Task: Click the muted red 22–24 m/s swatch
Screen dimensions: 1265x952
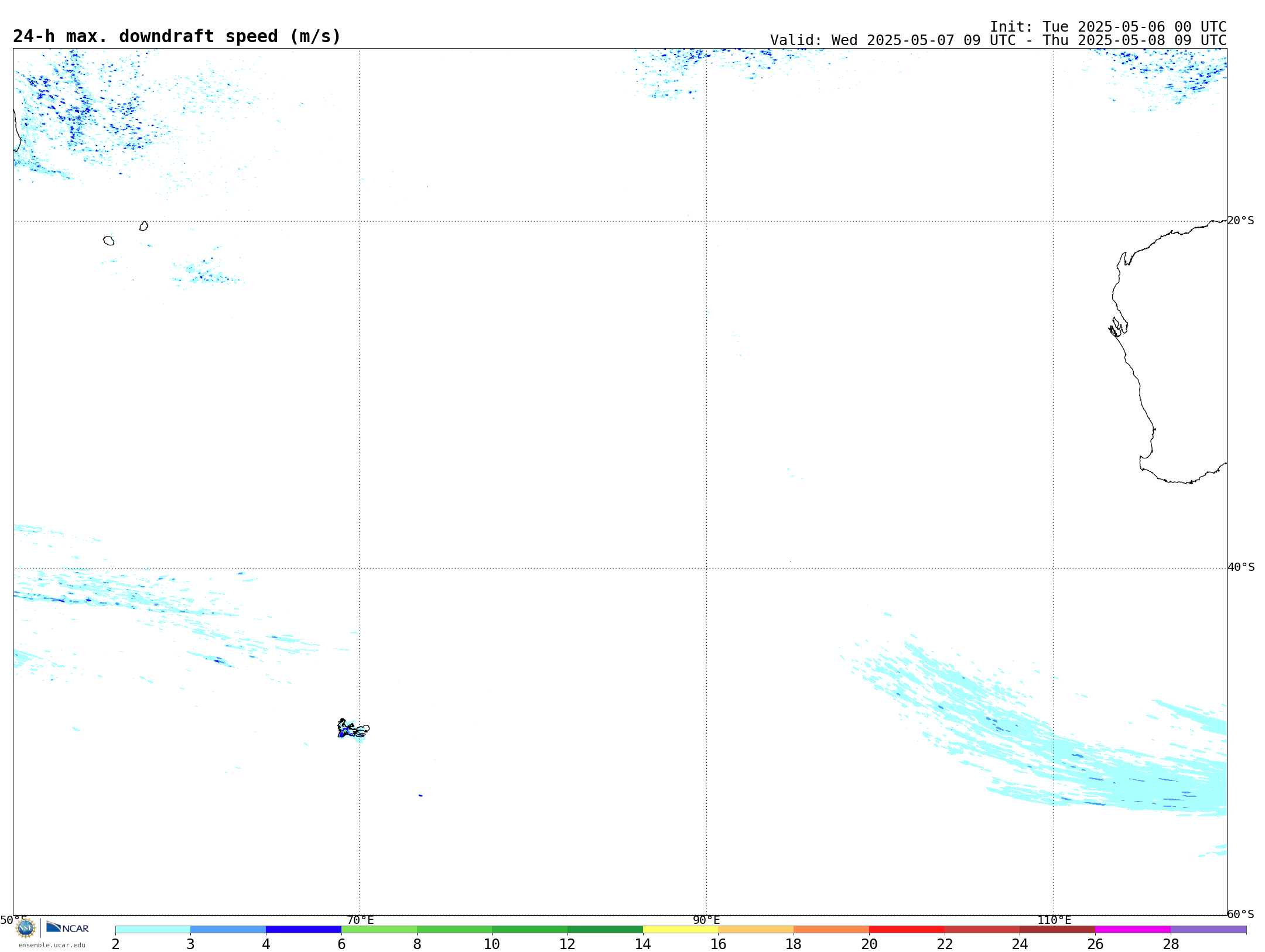Action: (982, 930)
